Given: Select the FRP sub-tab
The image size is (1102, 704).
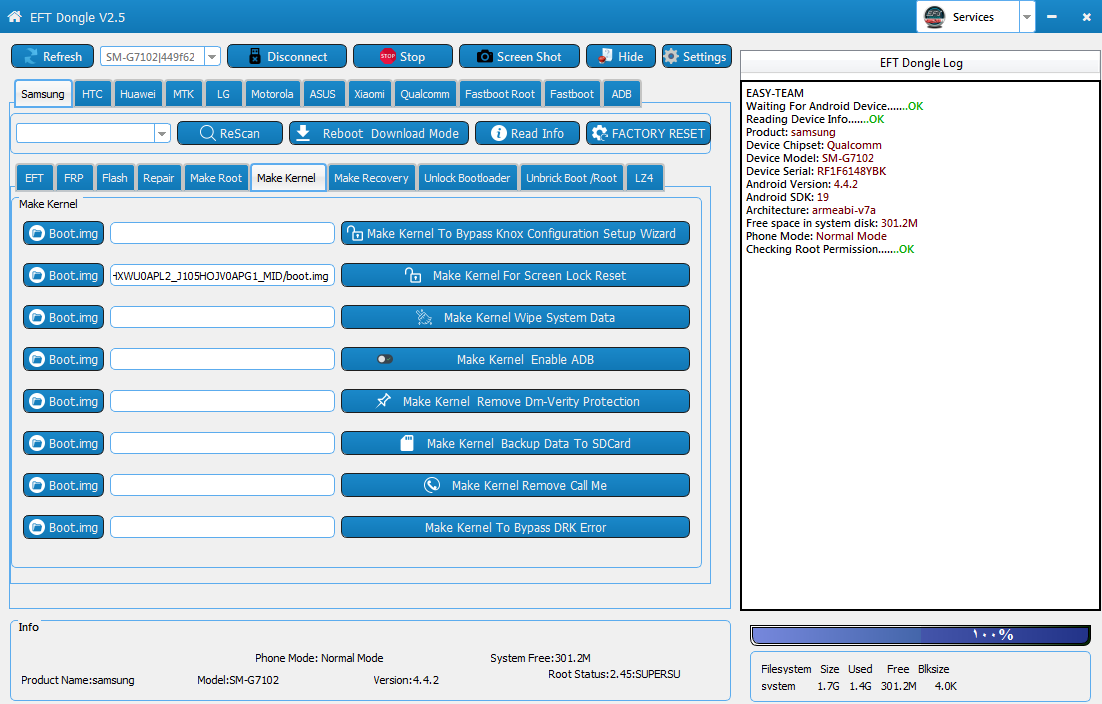Looking at the screenshot, I should coord(74,178).
